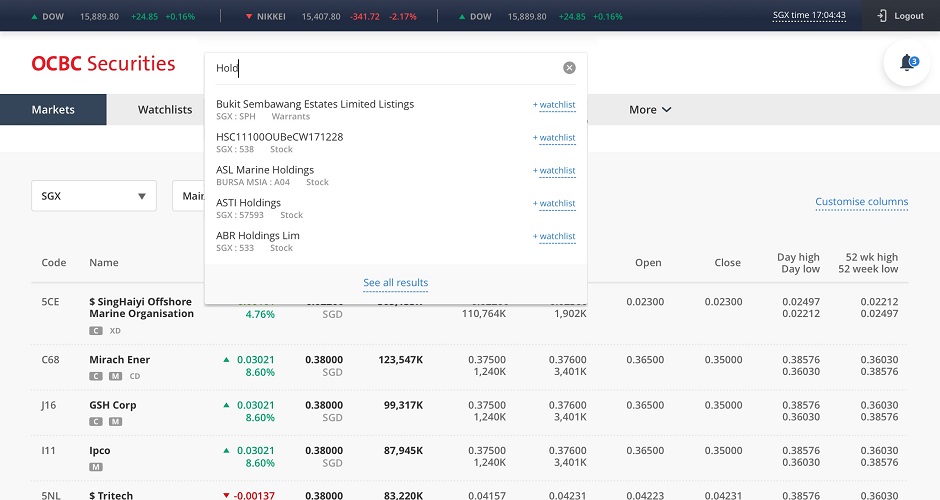Click the C badge under Mirach Ener
Screen dimensions: 940x500
pos(96,376)
